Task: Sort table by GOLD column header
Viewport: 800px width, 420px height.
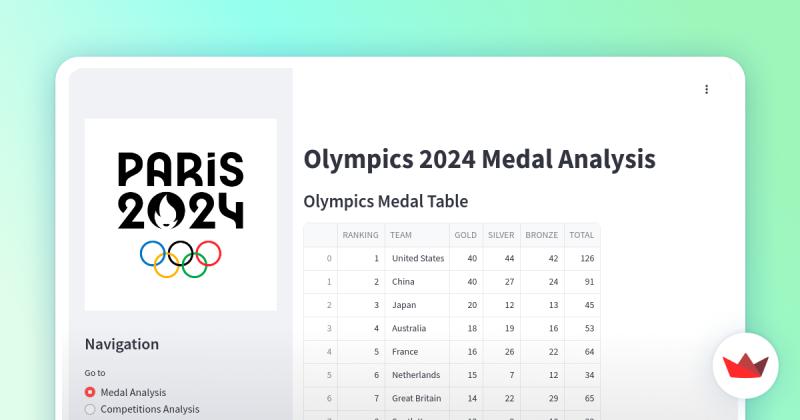Action: [x=466, y=235]
